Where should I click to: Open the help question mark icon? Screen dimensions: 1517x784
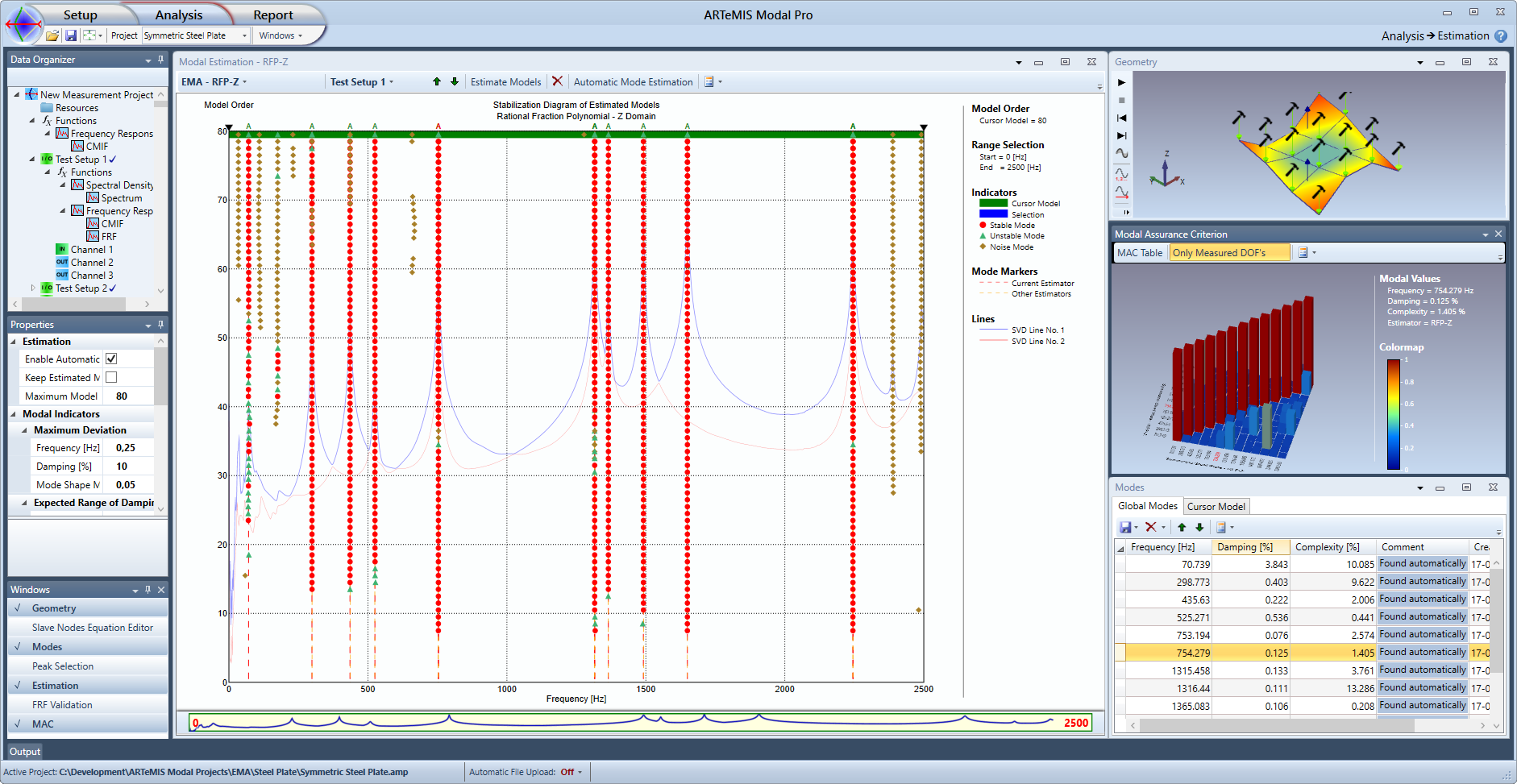point(1500,36)
